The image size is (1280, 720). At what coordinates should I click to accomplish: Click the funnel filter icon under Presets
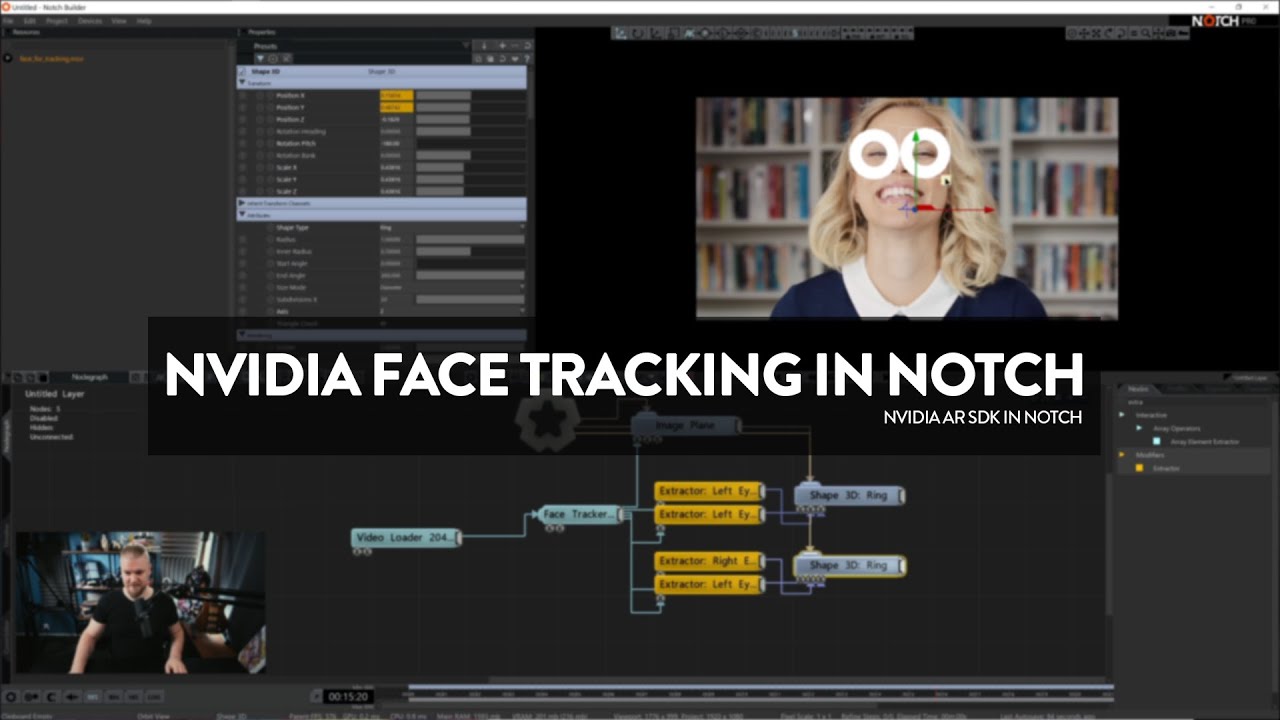tap(261, 58)
